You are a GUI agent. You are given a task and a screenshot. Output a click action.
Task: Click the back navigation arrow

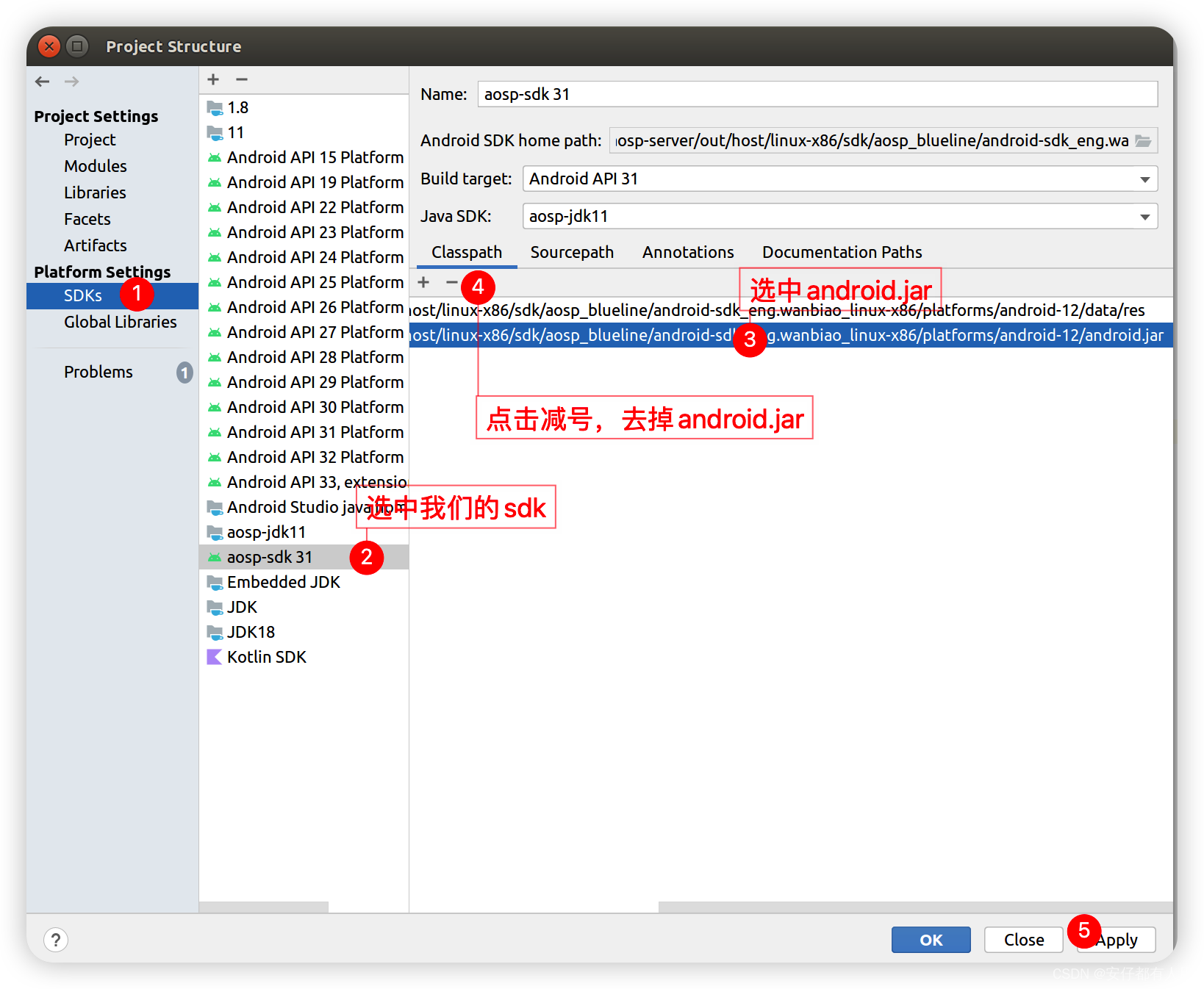pyautogui.click(x=43, y=82)
